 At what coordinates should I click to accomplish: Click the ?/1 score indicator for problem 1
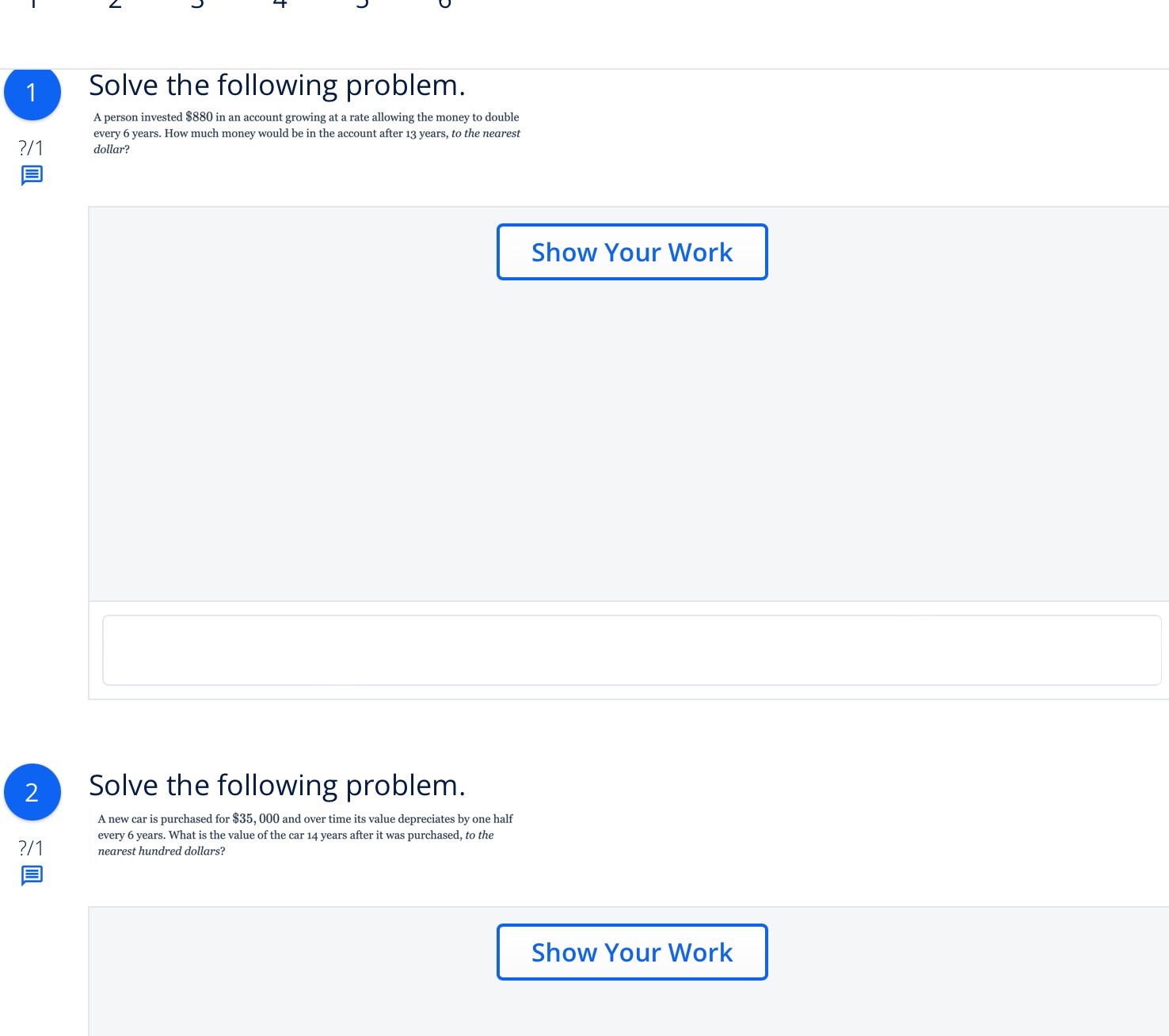[x=31, y=147]
